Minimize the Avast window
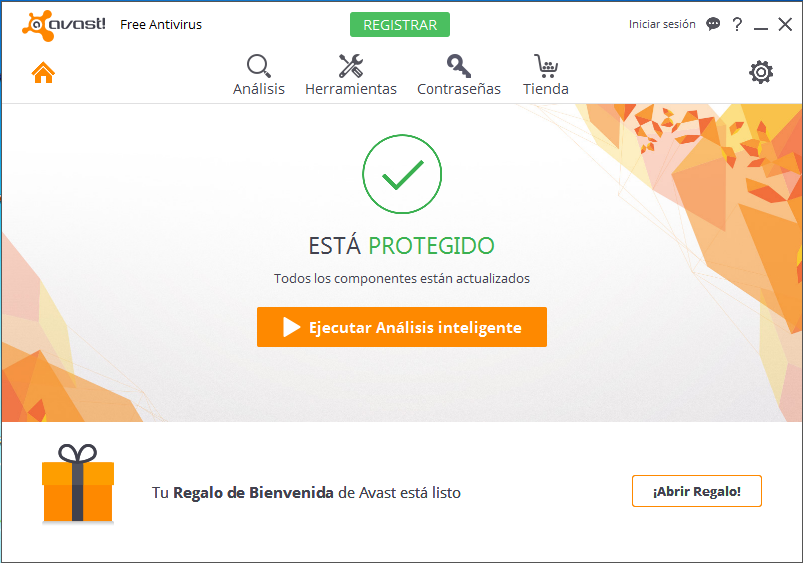803x563 pixels. click(x=761, y=25)
